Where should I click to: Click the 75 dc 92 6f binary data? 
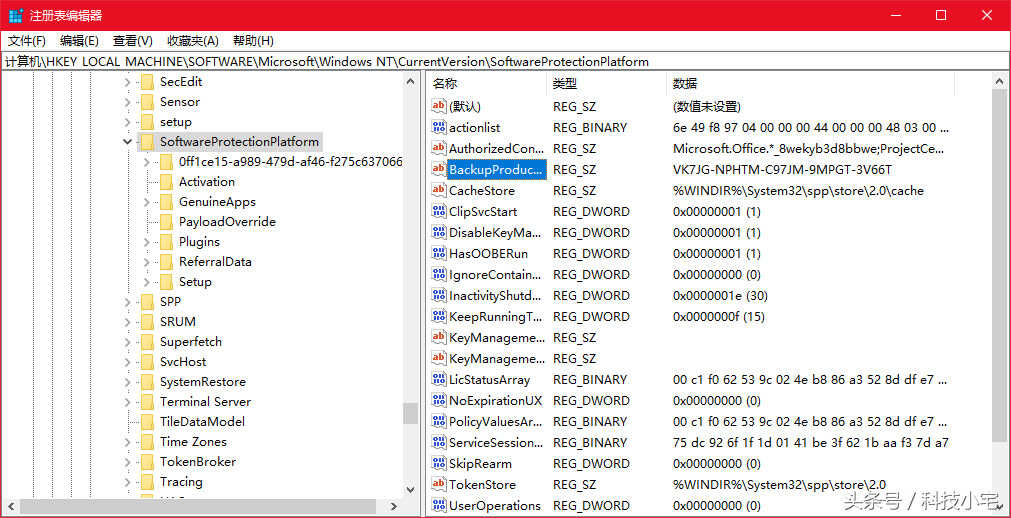[810, 443]
